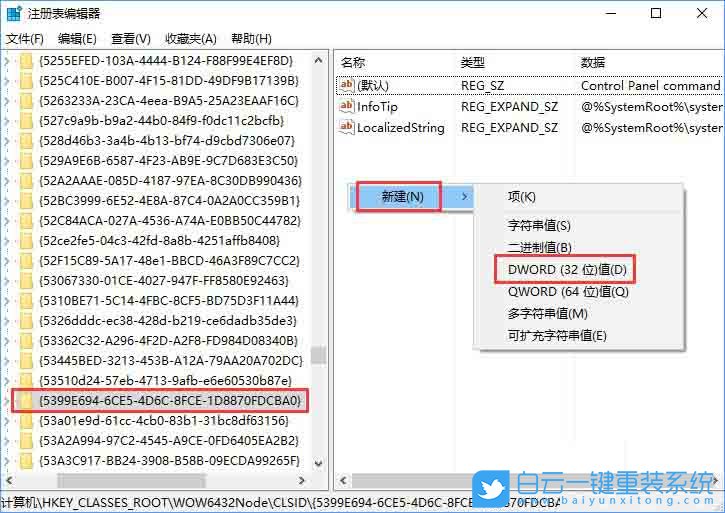Open the 编辑(E) menu
725x513 pixels.
point(77,39)
